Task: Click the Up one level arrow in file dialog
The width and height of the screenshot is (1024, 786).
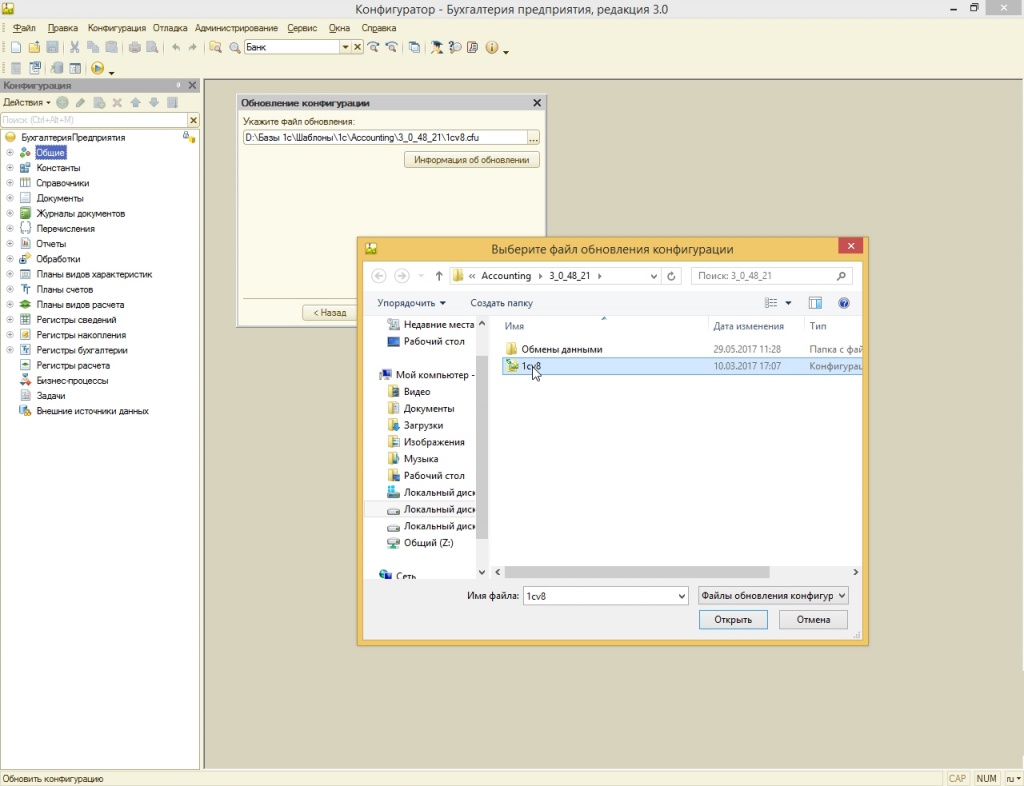Action: [439, 276]
